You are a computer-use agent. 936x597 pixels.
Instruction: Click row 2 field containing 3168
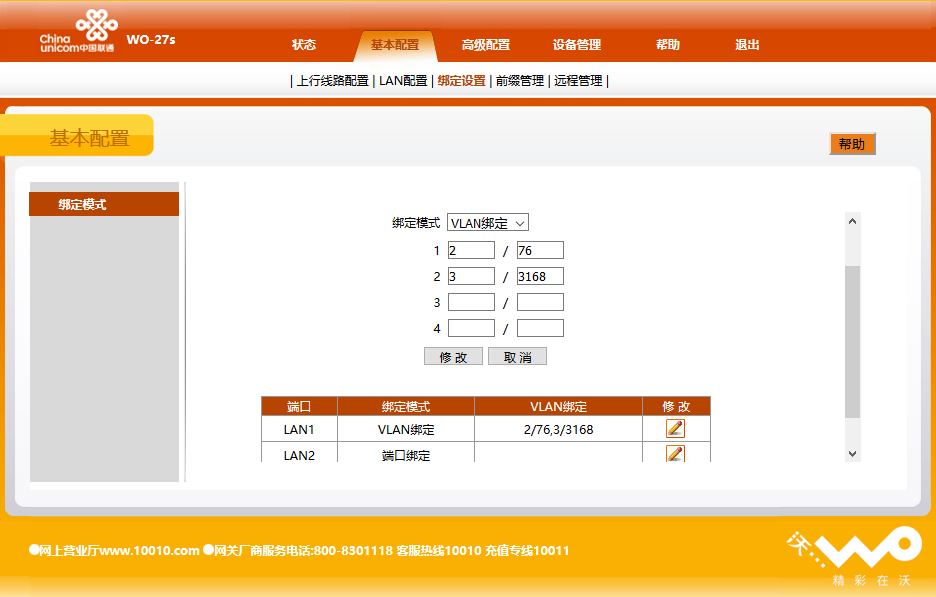click(540, 276)
